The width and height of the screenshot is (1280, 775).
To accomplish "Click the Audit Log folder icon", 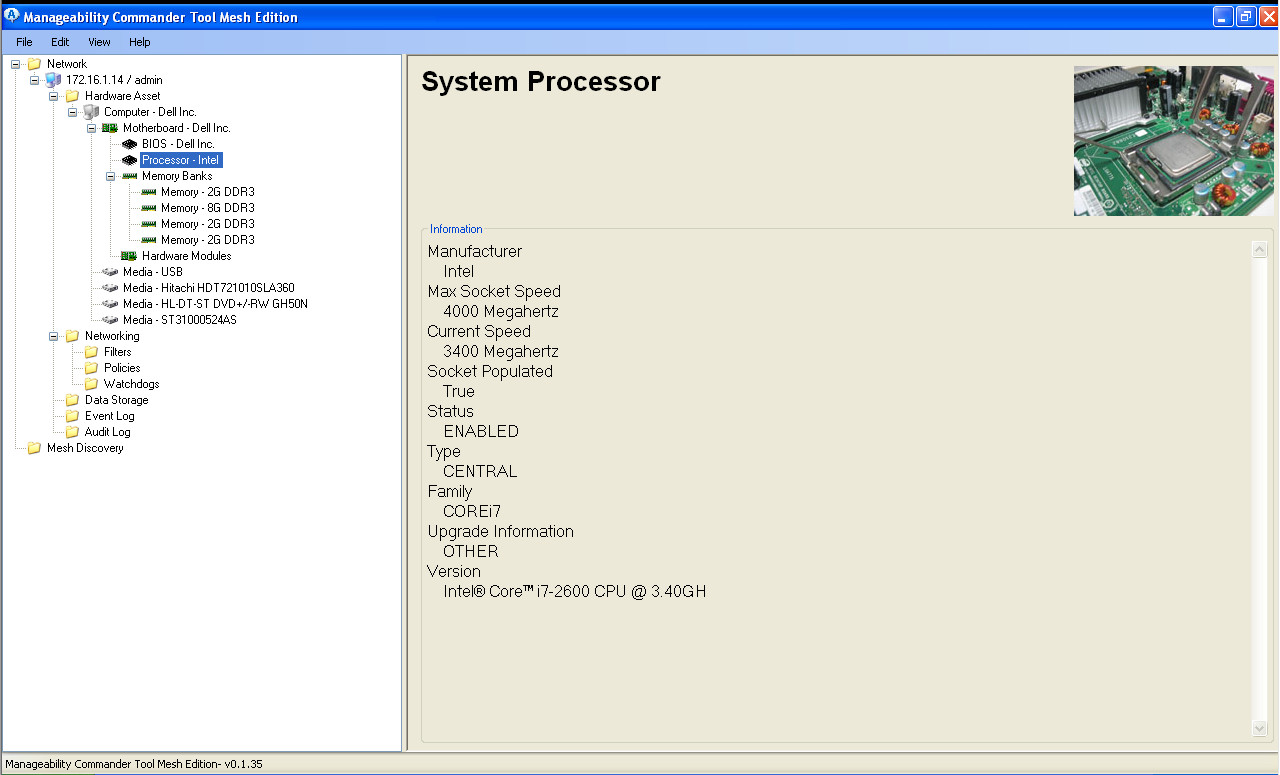I will [72, 432].
